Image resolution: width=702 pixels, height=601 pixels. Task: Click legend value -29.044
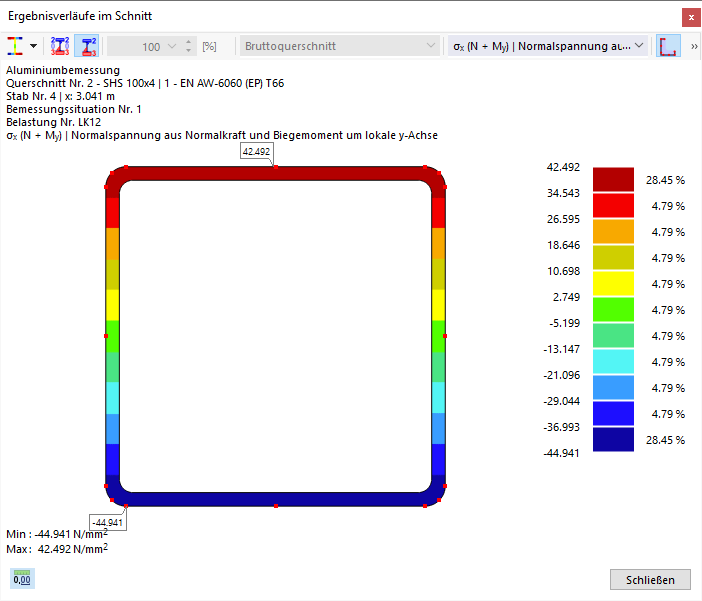561,401
